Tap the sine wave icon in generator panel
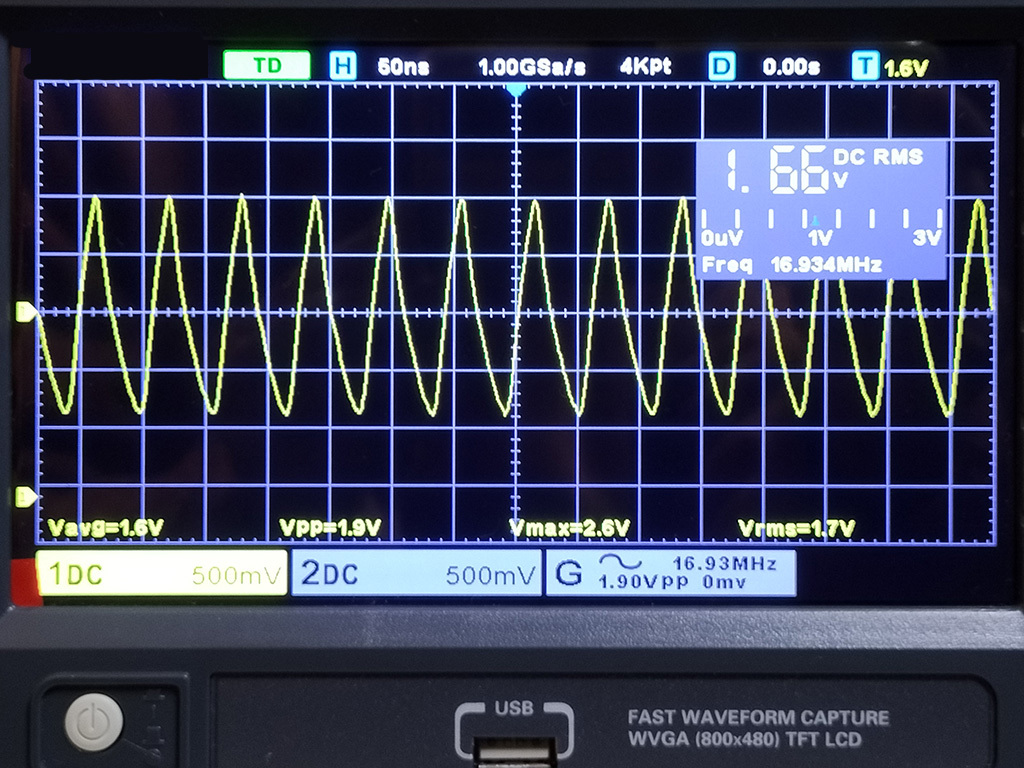This screenshot has width=1024, height=768. (620, 562)
